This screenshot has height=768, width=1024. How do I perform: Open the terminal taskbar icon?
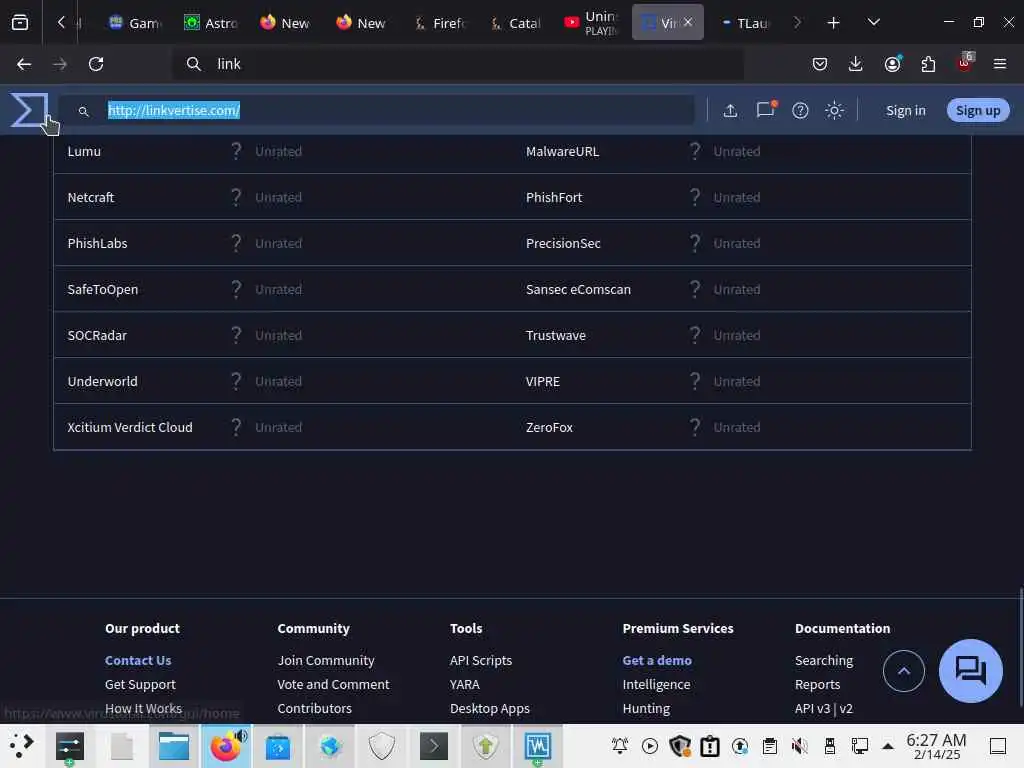(433, 746)
